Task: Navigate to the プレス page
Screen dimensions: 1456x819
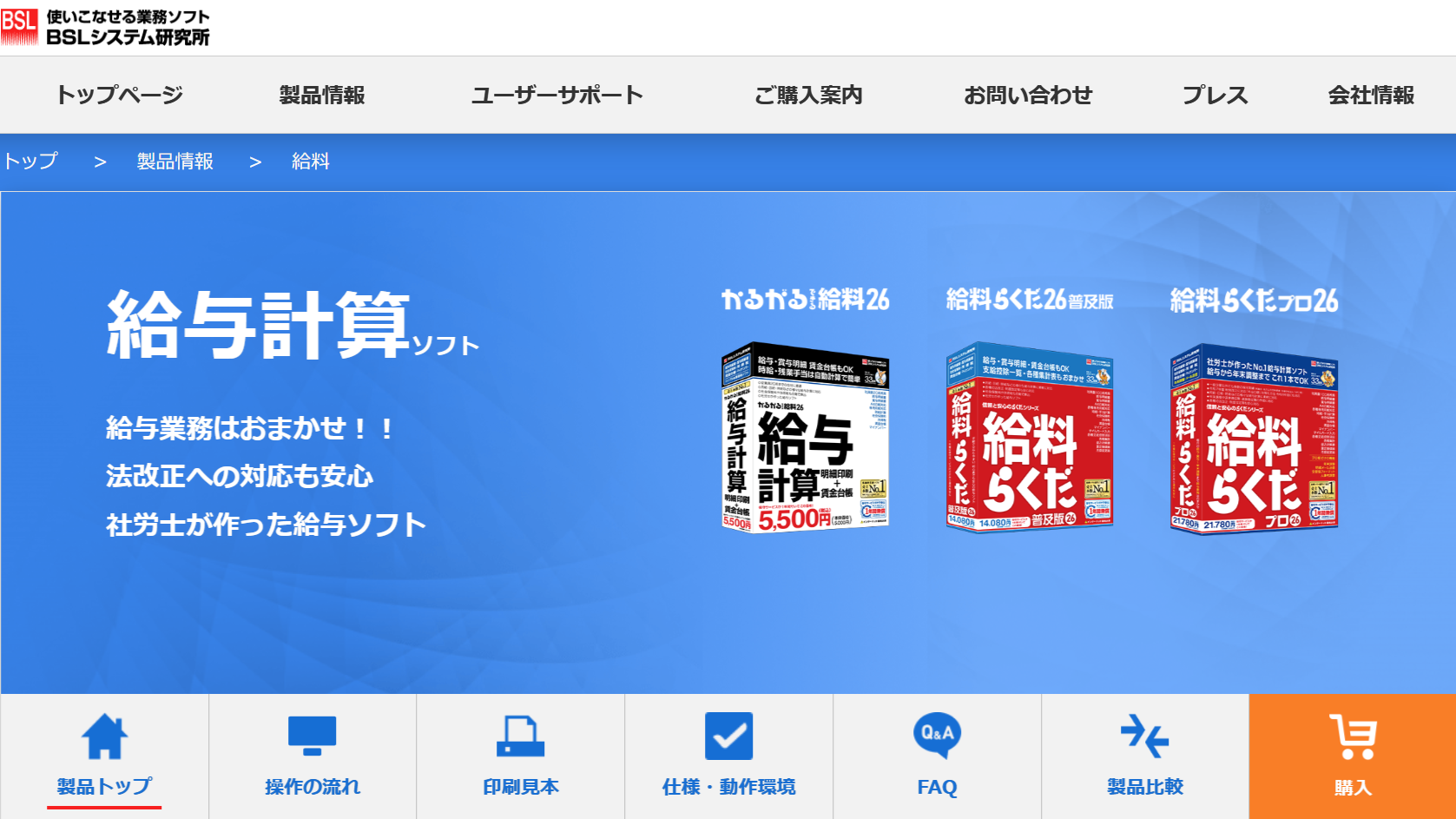Action: (1215, 95)
